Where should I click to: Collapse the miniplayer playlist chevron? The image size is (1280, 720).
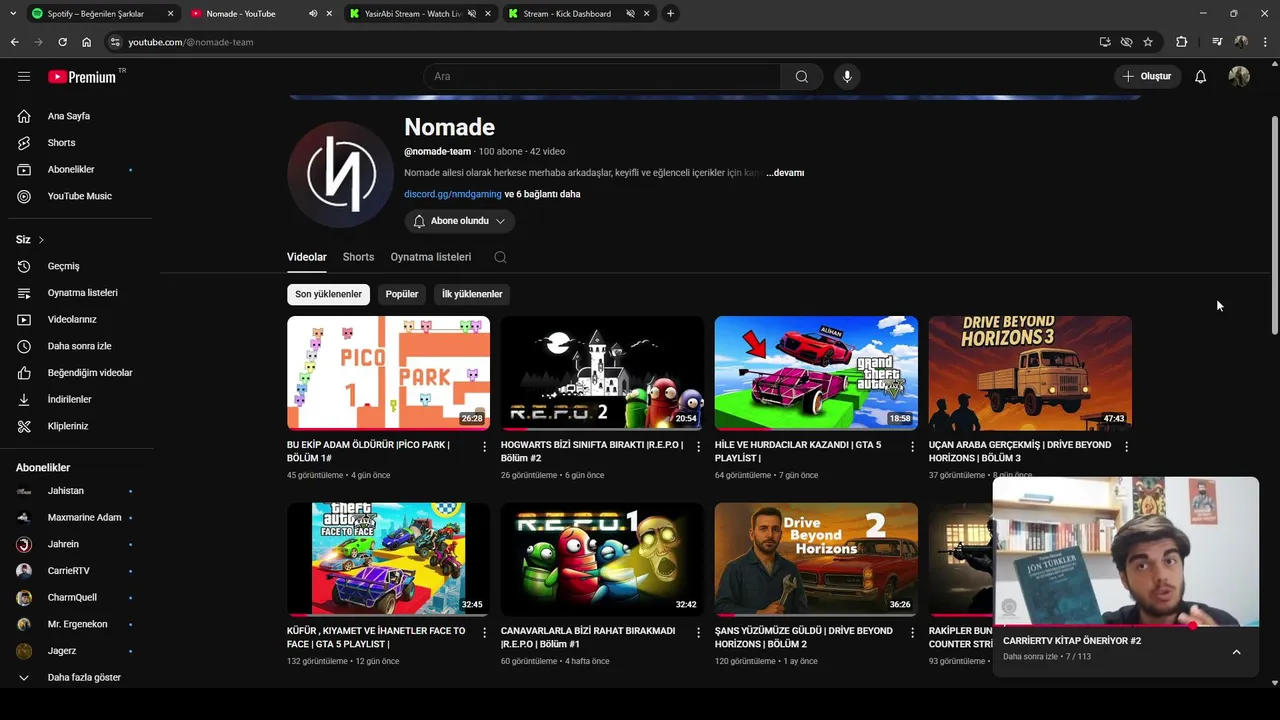[1236, 652]
